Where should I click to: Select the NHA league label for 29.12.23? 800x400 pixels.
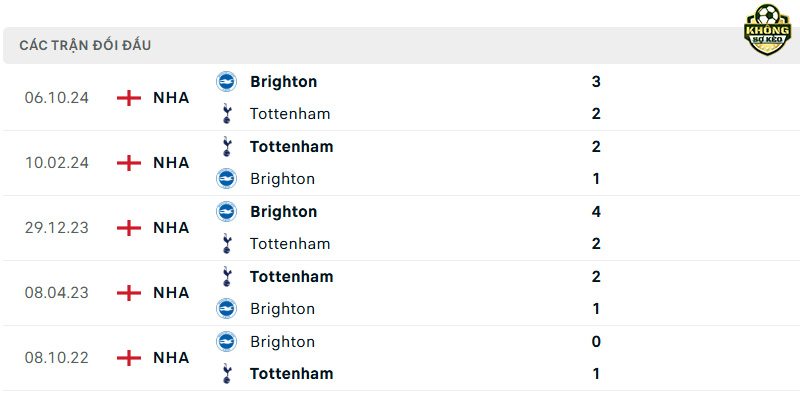point(171,228)
